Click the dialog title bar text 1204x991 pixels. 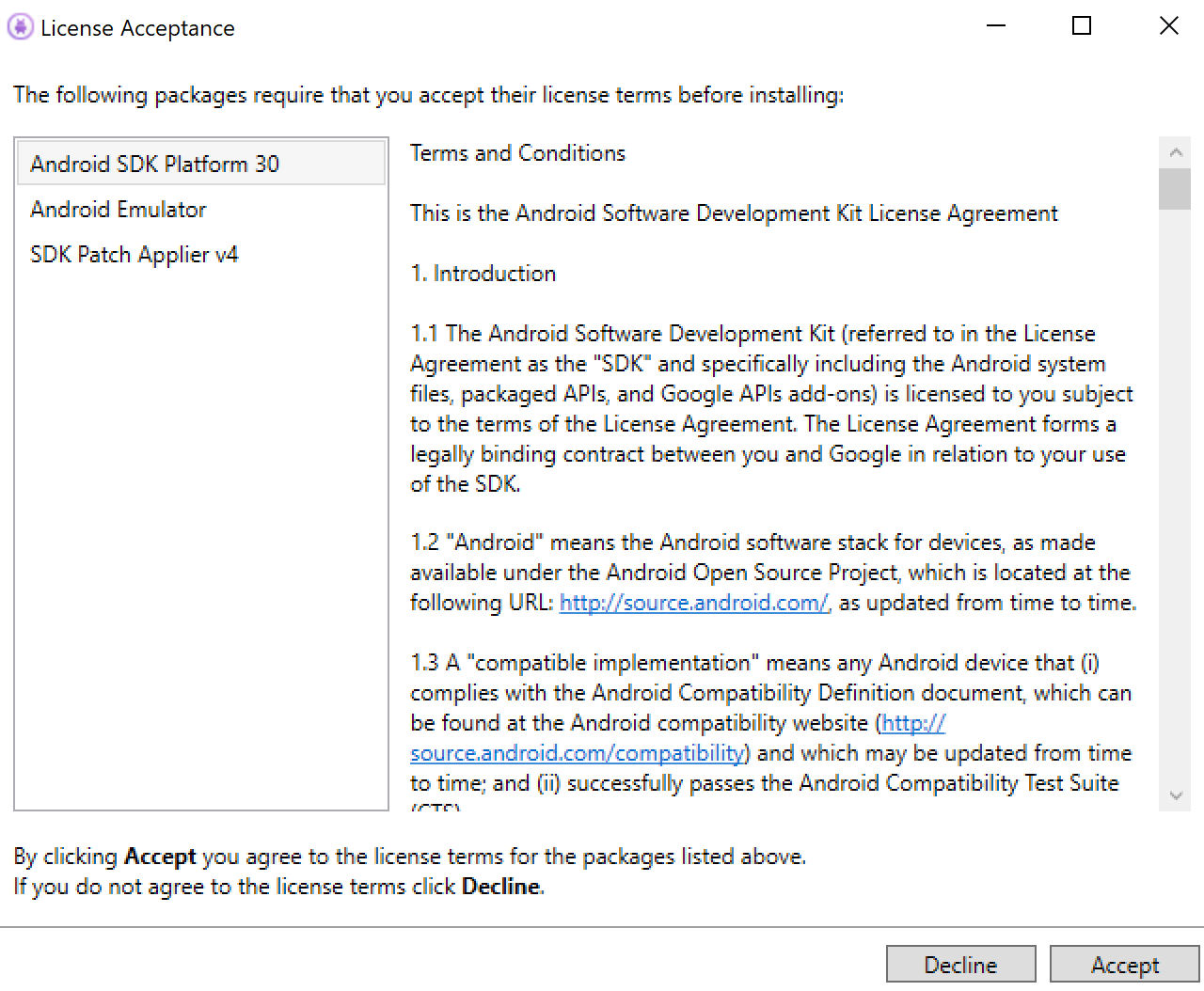tap(136, 28)
